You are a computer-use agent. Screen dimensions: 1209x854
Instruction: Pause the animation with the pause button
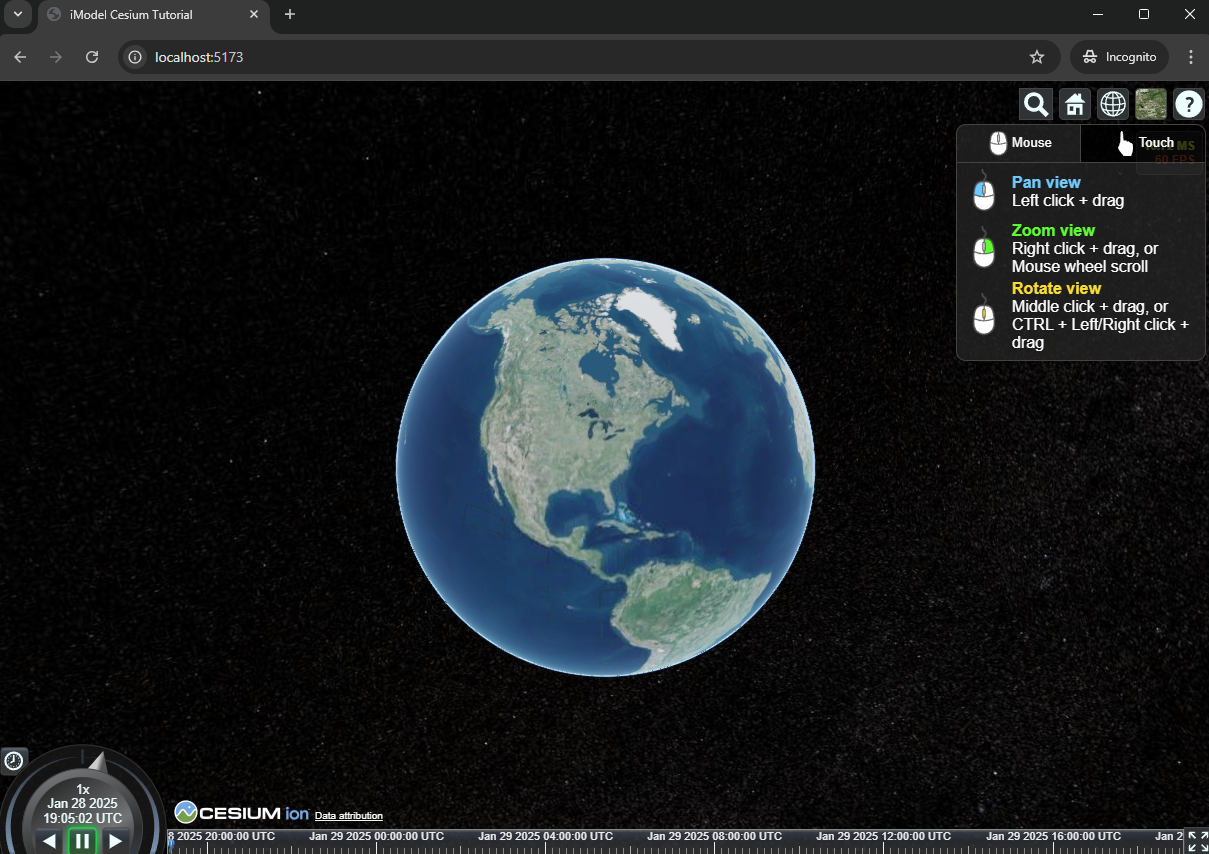click(82, 841)
